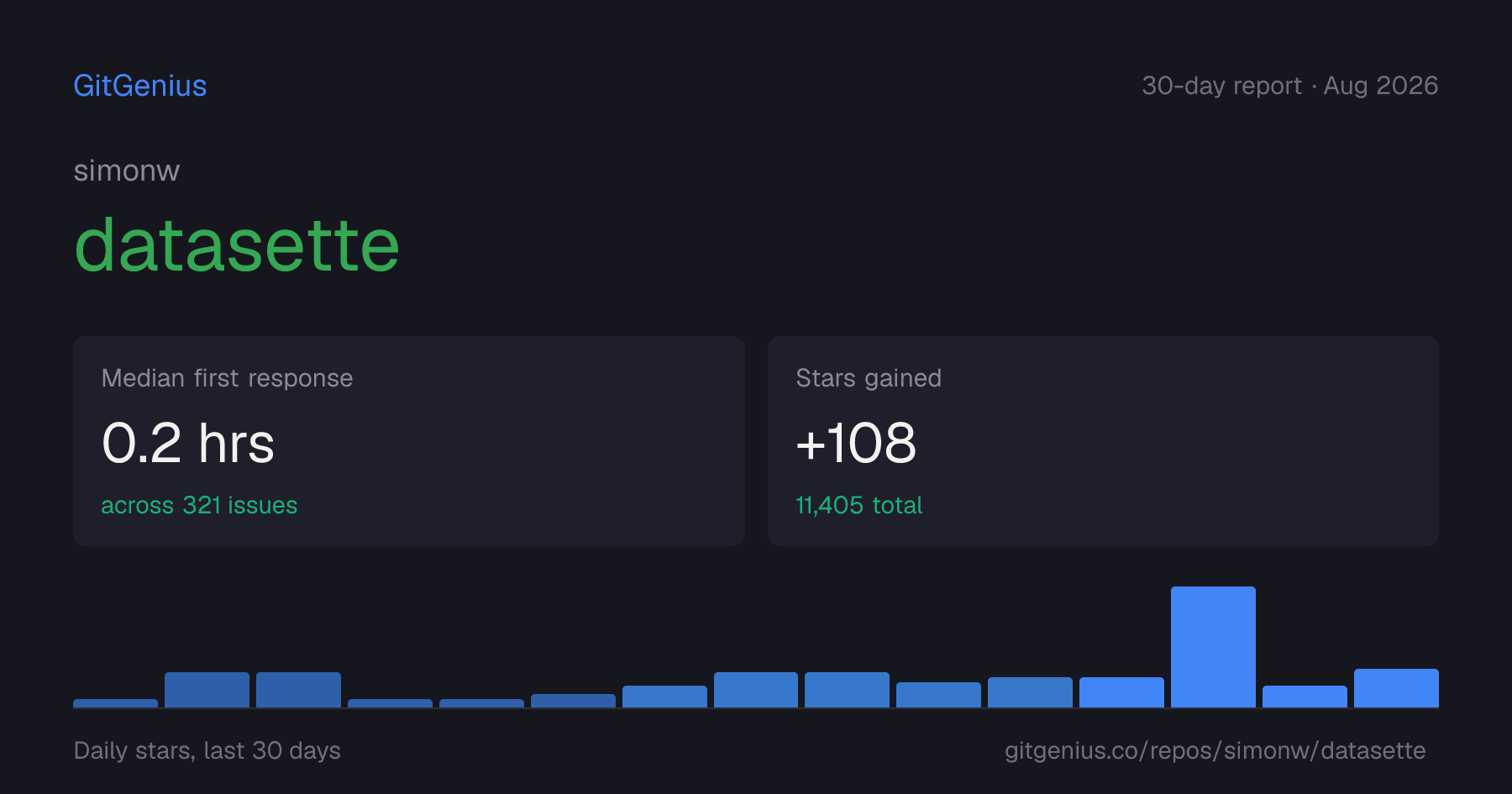Click the Stars gained heading

(x=869, y=378)
